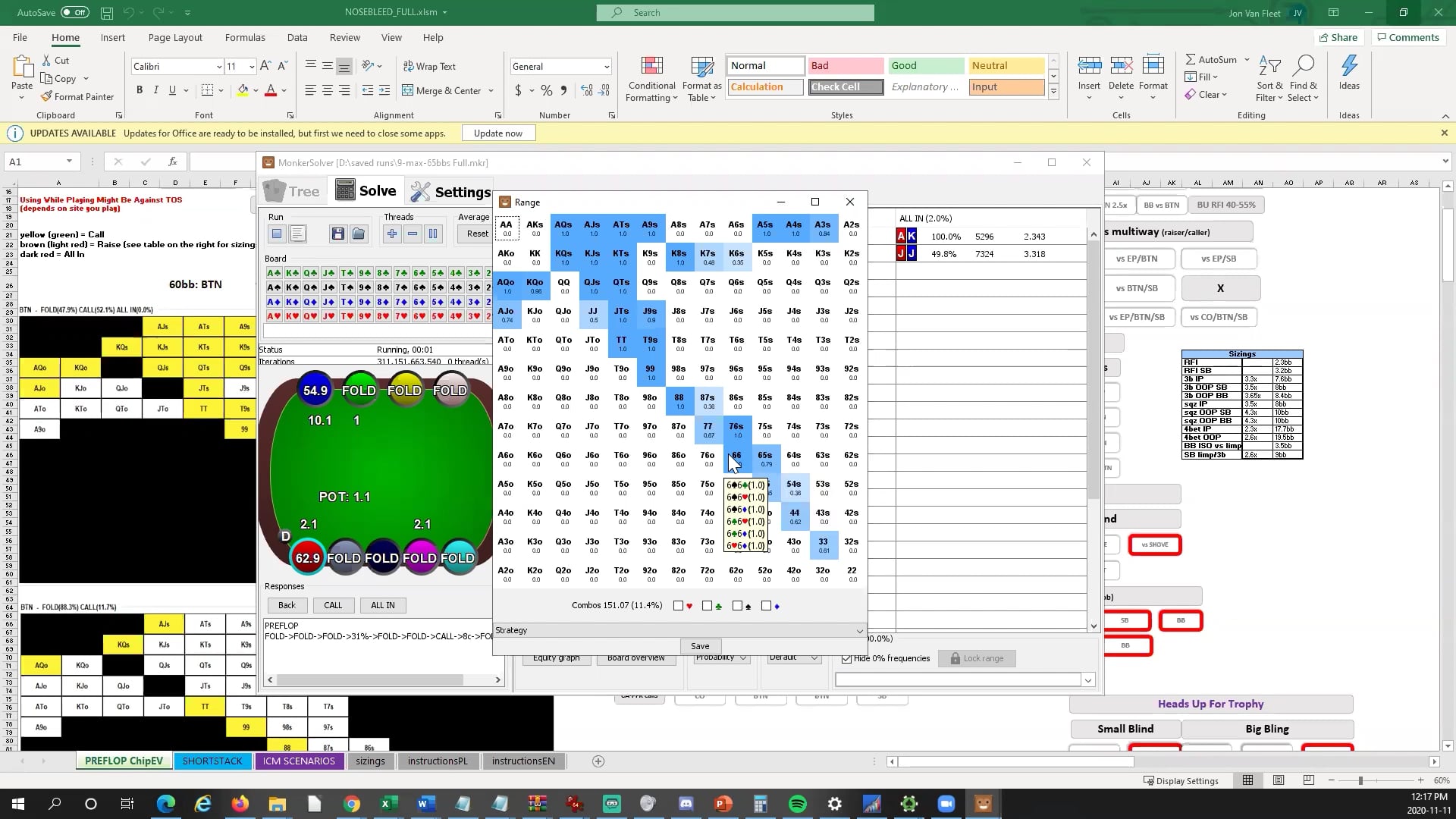Click the save floppy disk icon in Run panel
Viewport: 1456px width, 819px height.
[338, 234]
